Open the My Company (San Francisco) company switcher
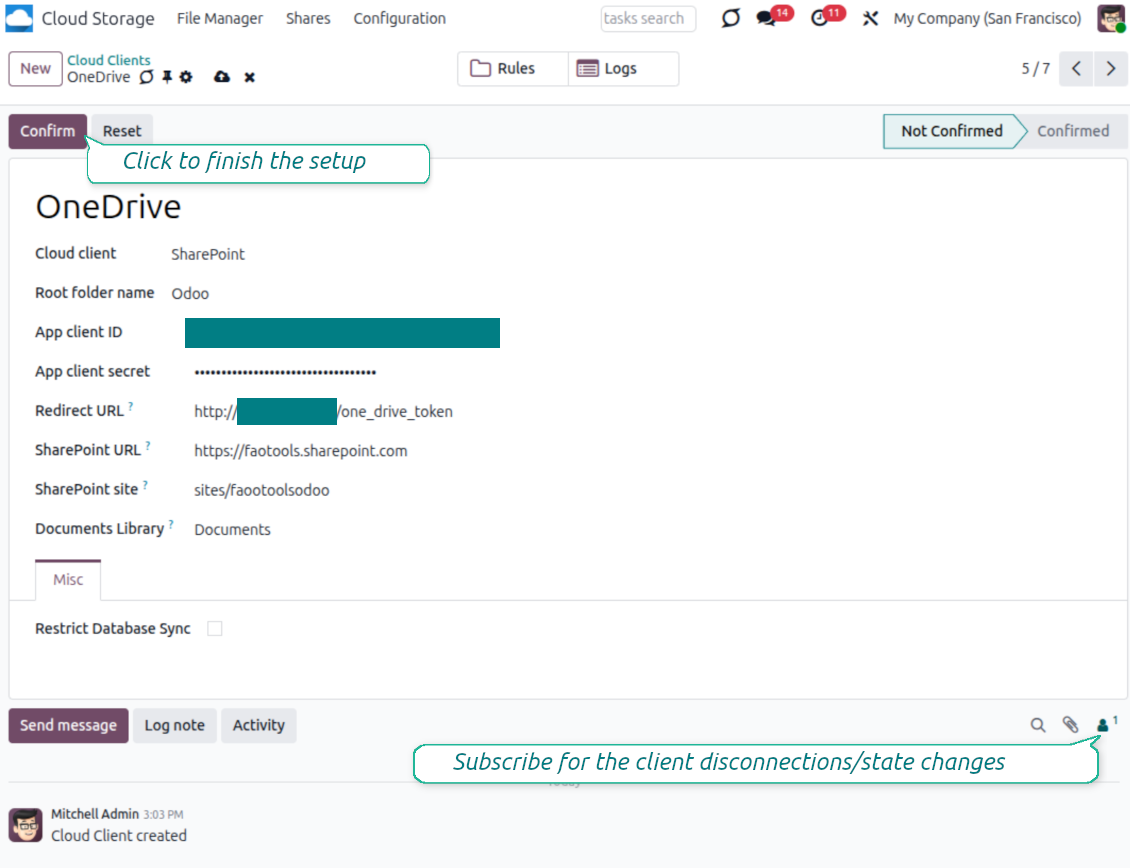Screen dimensions: 1130x868 click(x=986, y=19)
